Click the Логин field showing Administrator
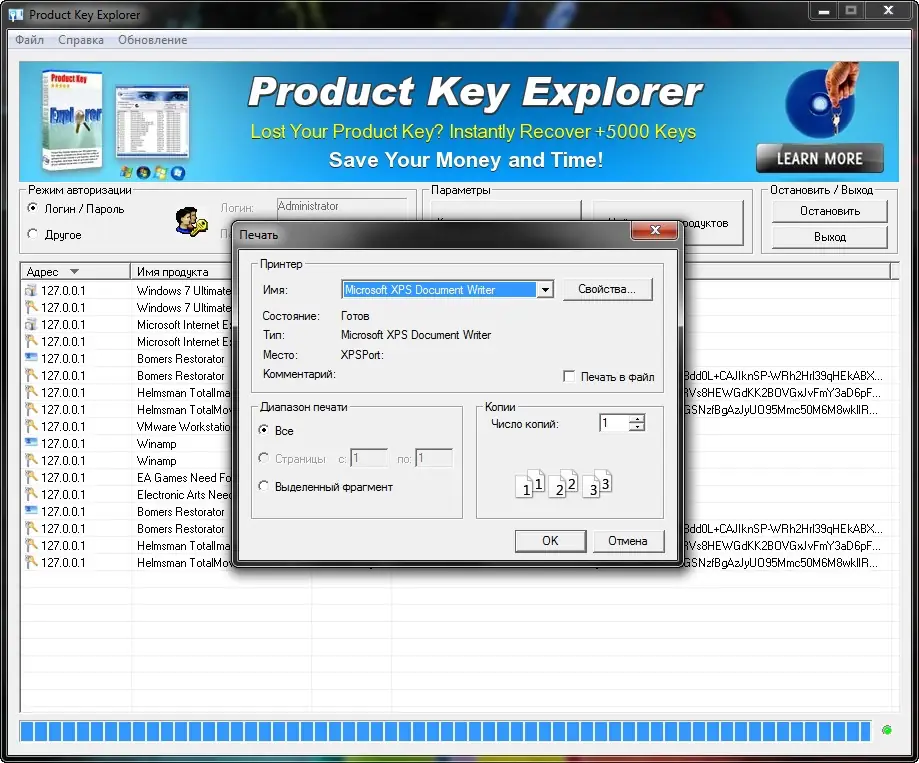This screenshot has width=919, height=763. pyautogui.click(x=342, y=206)
